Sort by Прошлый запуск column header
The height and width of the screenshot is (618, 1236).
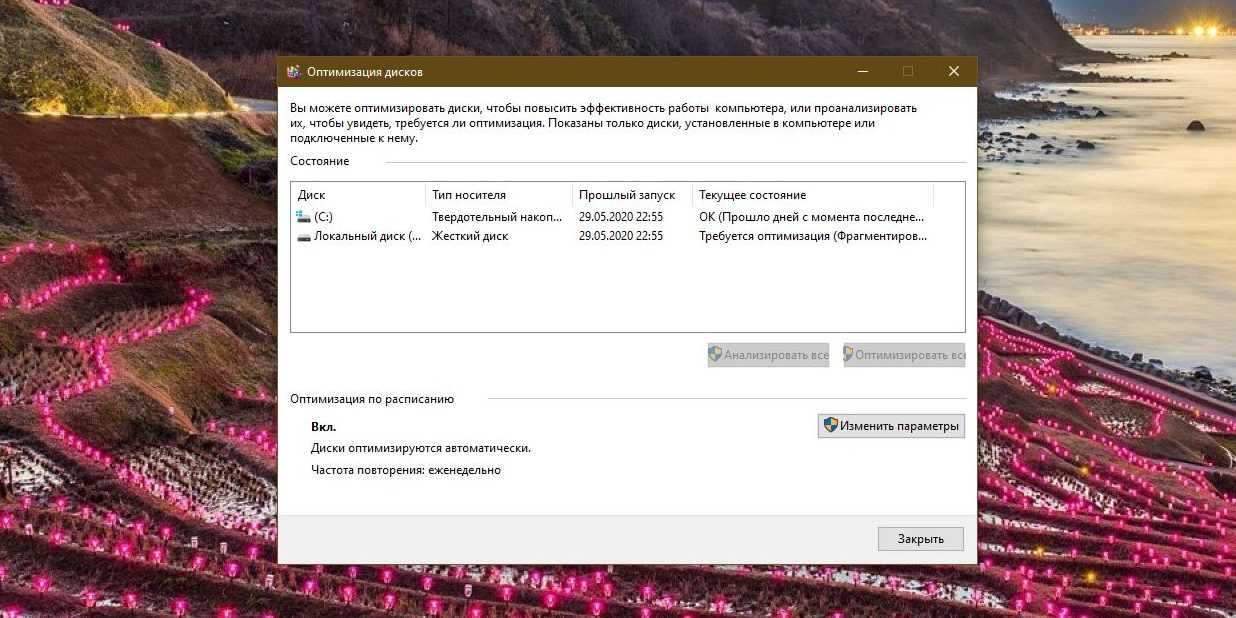(632, 195)
